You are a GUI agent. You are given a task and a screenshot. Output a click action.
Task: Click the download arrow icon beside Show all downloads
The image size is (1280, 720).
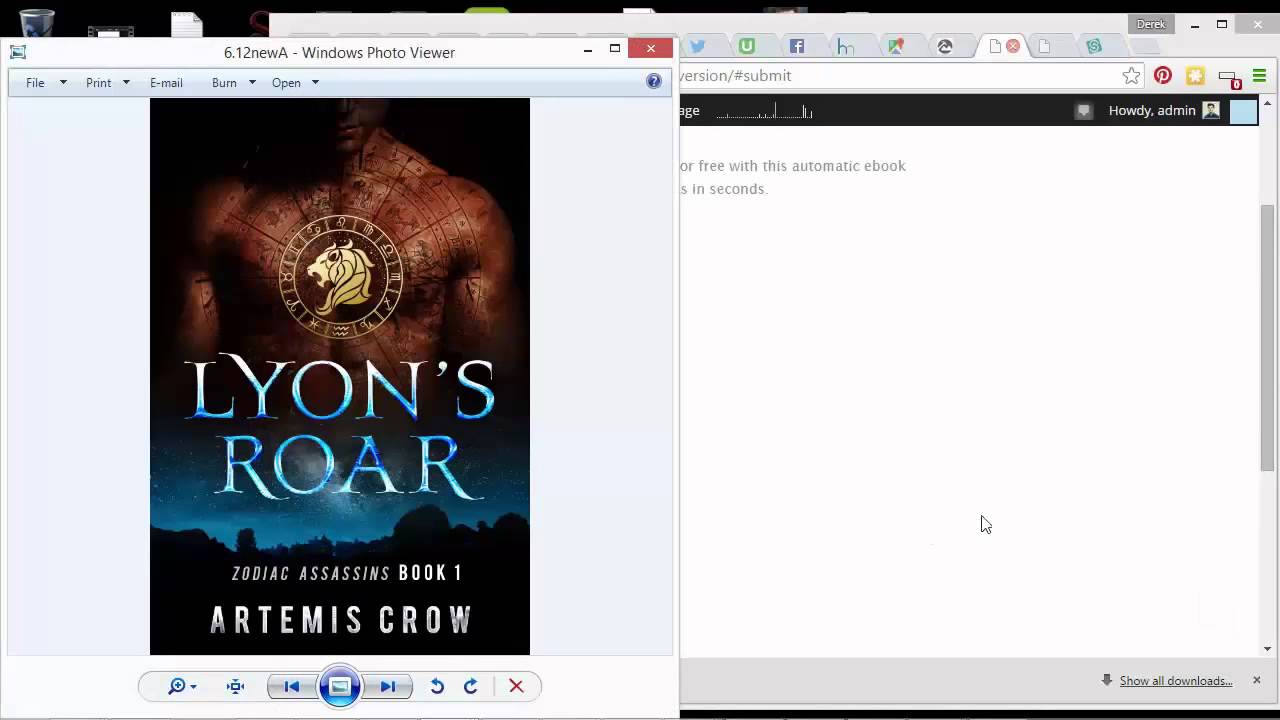point(1107,680)
